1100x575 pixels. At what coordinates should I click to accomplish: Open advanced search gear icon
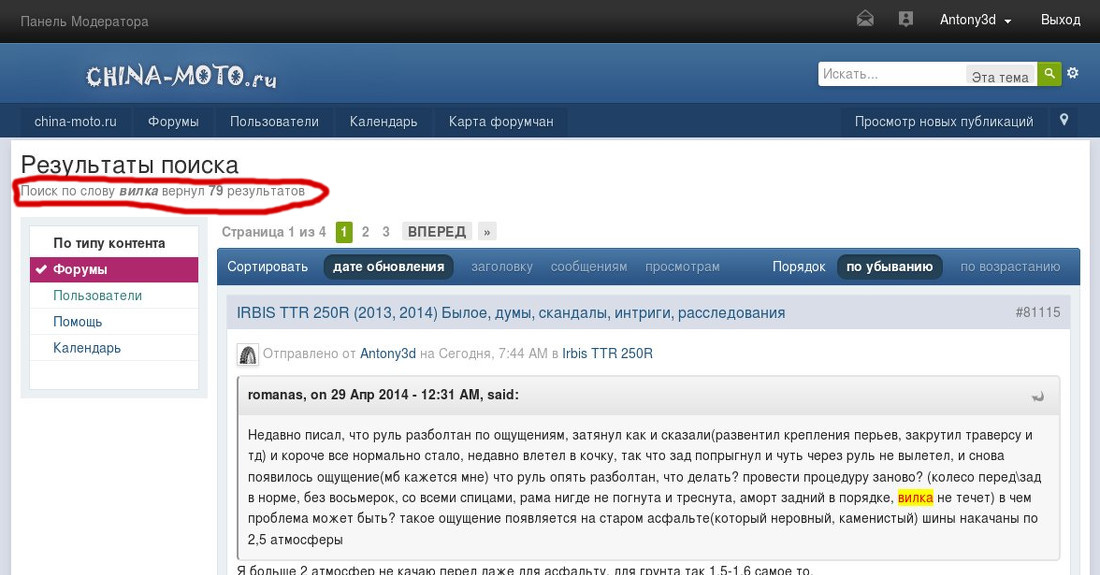1073,73
